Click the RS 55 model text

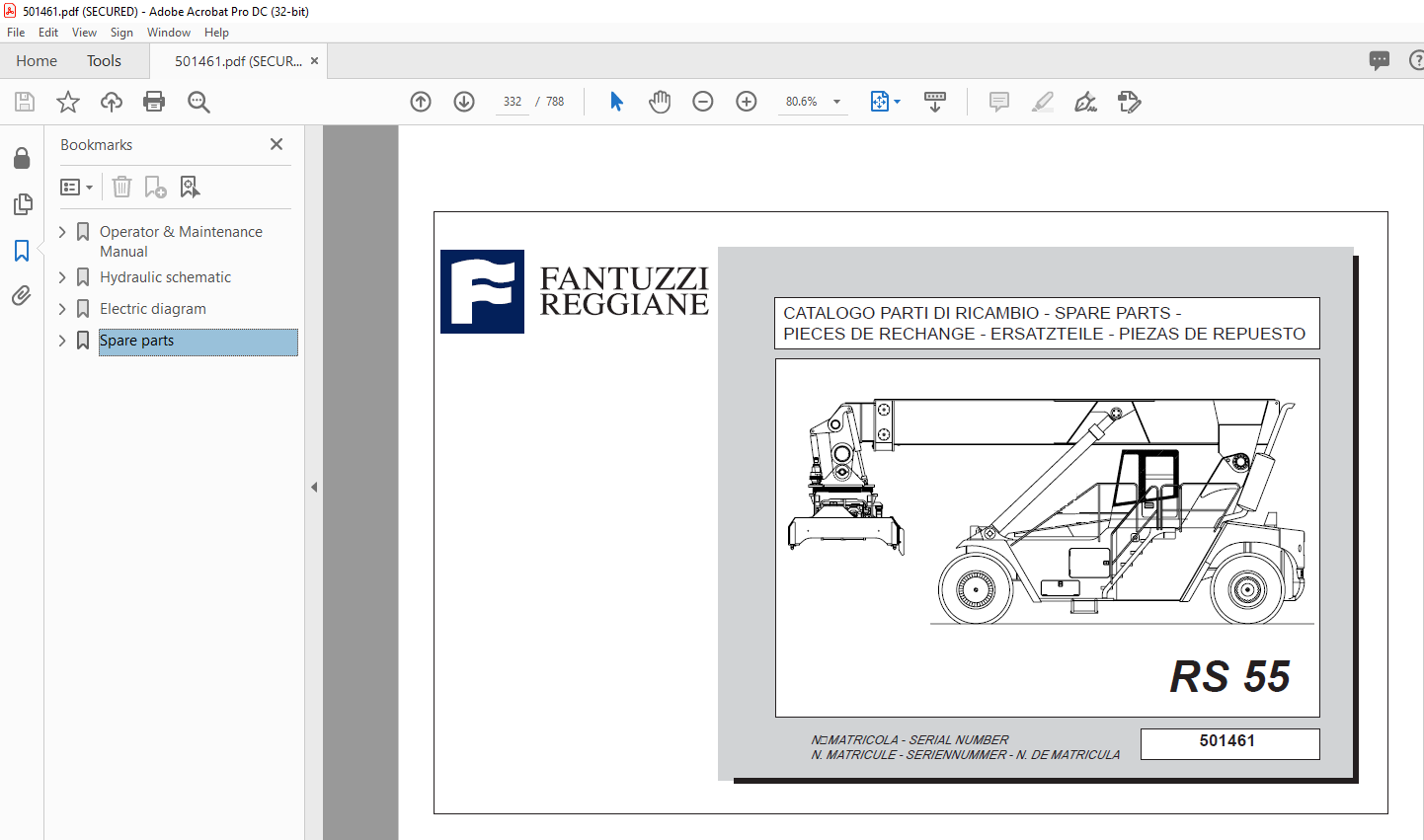coord(1230,677)
